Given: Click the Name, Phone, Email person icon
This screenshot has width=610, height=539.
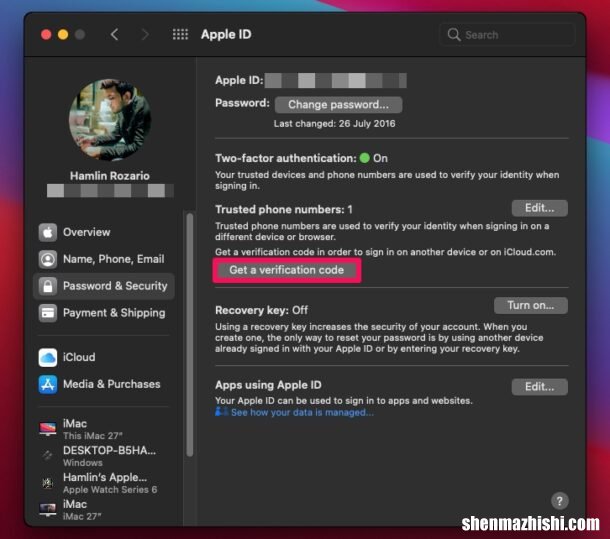Looking at the screenshot, I should coord(48,259).
